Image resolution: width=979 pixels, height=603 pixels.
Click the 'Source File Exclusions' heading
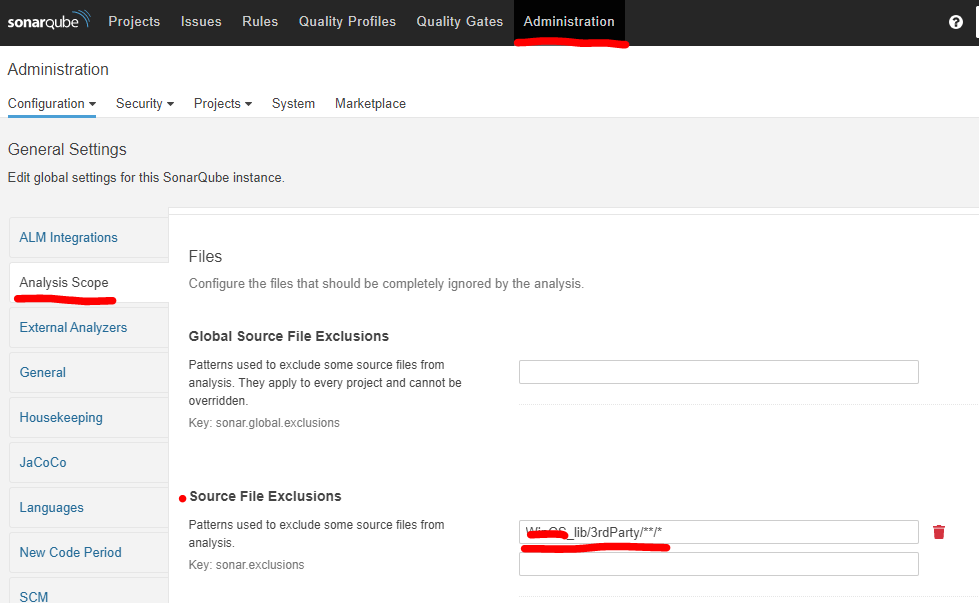265,496
